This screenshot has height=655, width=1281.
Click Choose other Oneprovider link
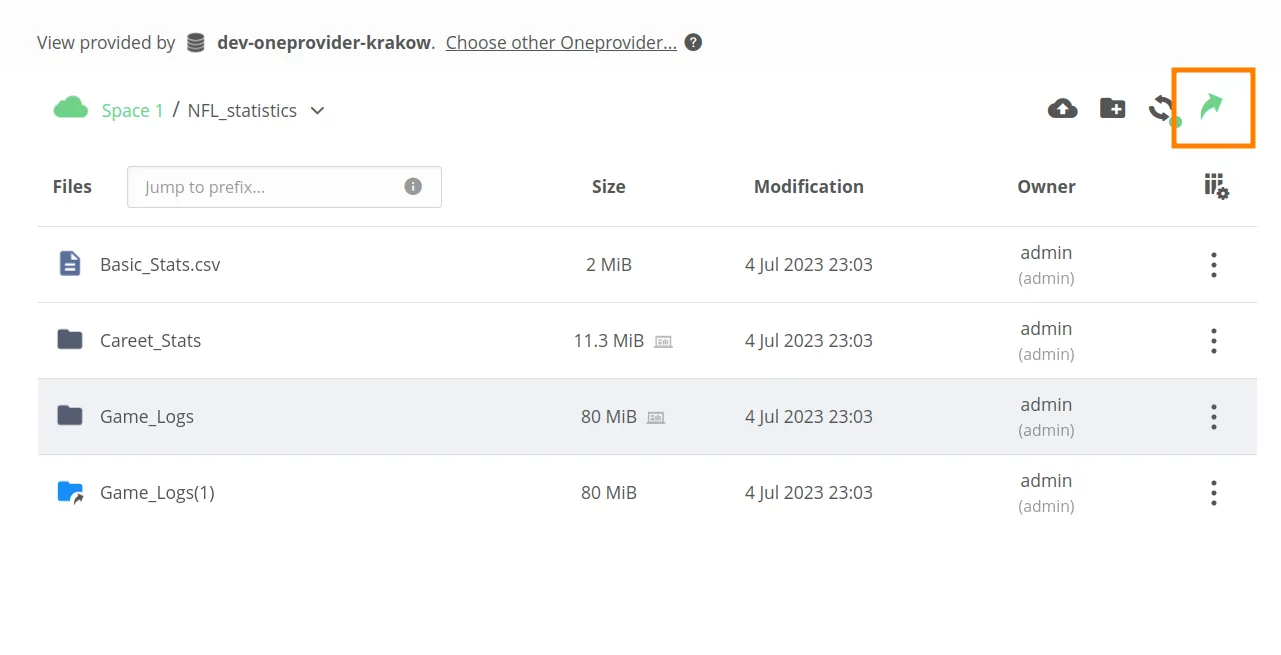point(561,43)
